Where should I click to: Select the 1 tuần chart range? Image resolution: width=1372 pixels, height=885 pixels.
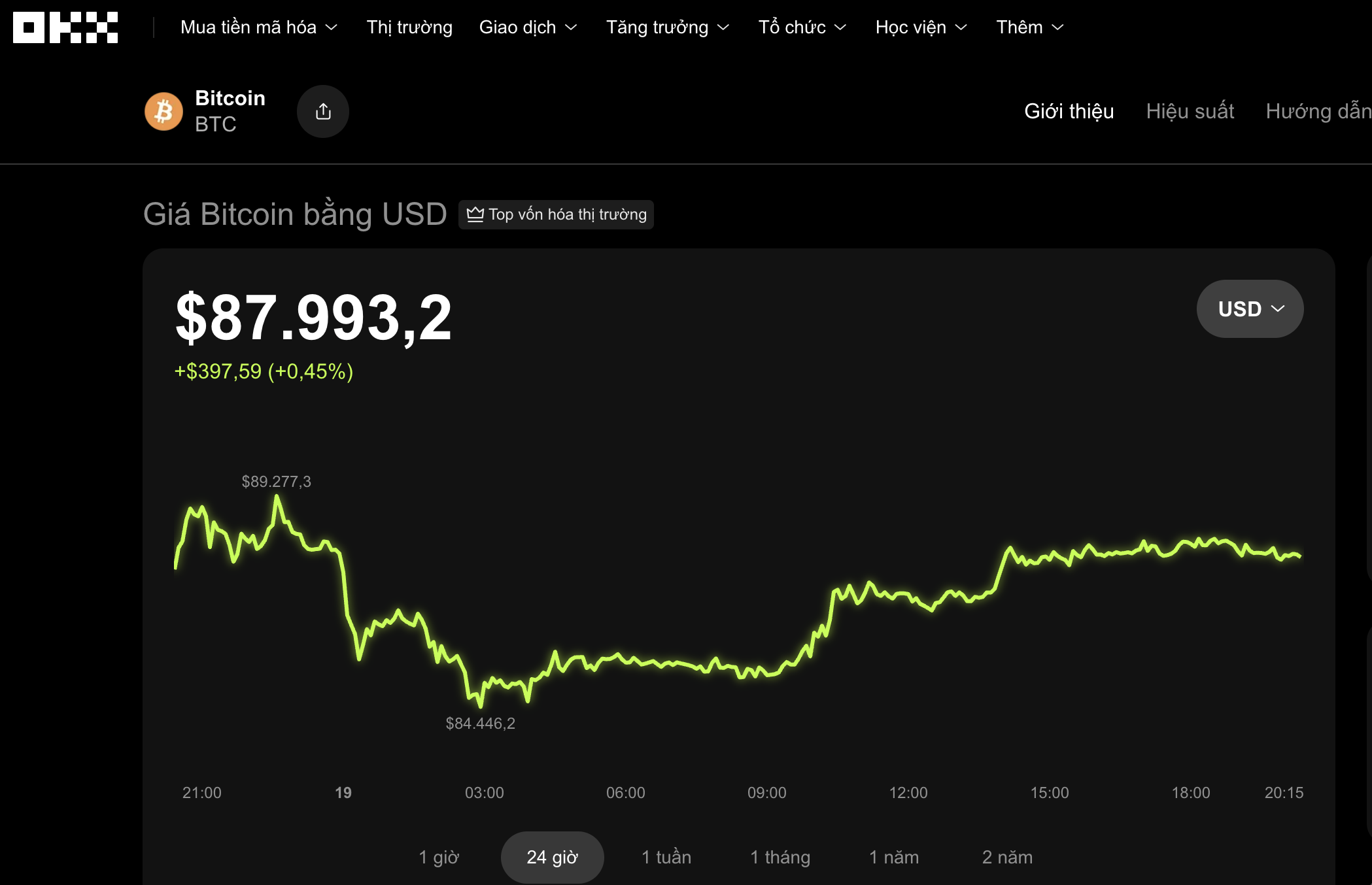point(666,857)
